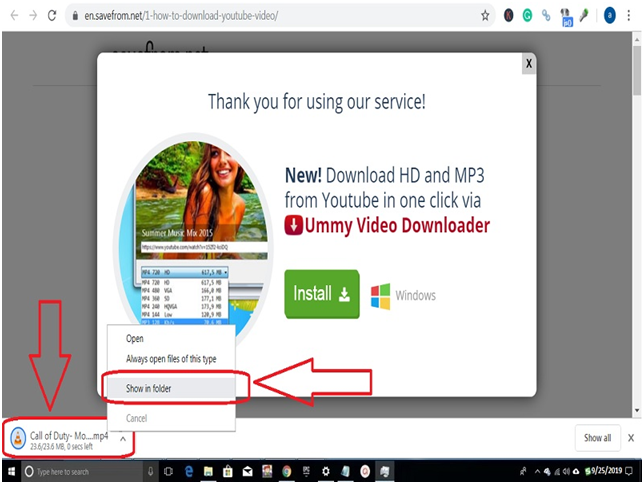The width and height of the screenshot is (644, 484).
Task: Click the VLC cone file icon
Action: tap(18, 438)
